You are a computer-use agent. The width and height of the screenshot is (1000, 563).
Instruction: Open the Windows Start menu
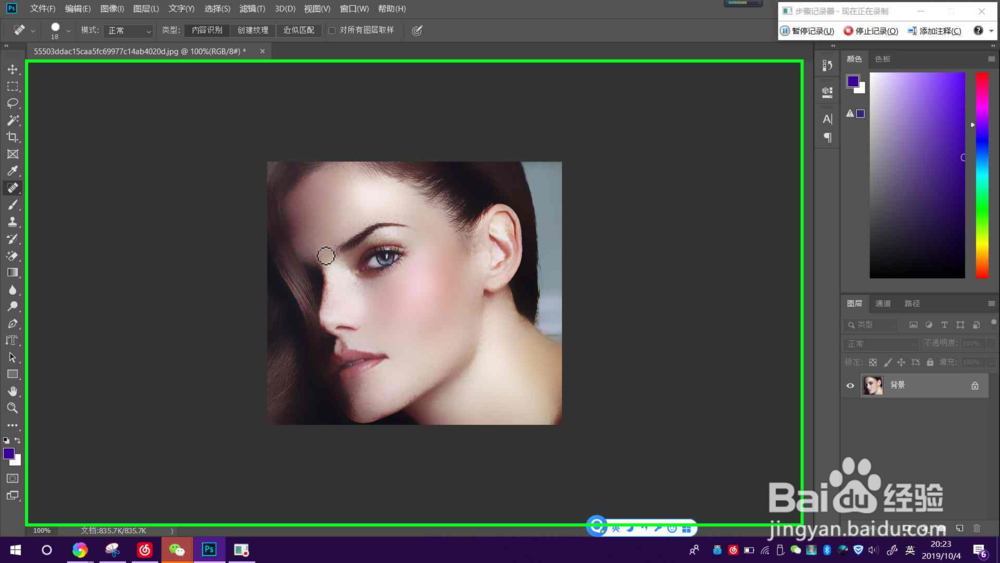click(x=15, y=550)
